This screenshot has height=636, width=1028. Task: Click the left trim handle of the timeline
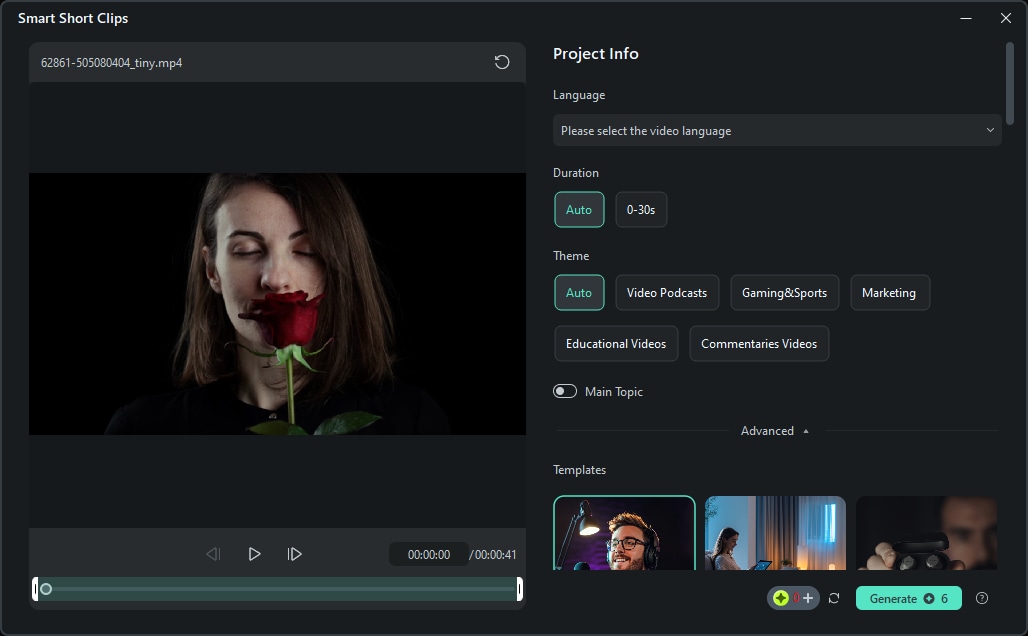pos(35,589)
